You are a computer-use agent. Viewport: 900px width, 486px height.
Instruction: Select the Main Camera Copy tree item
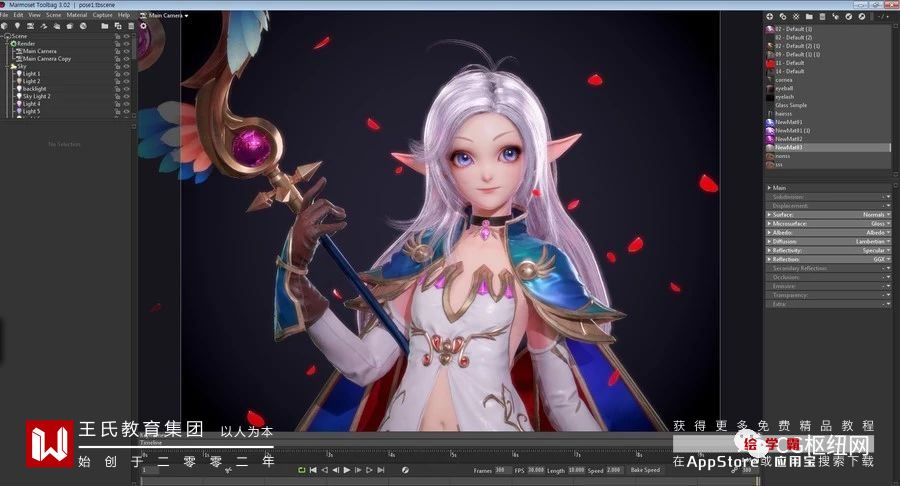click(46, 59)
